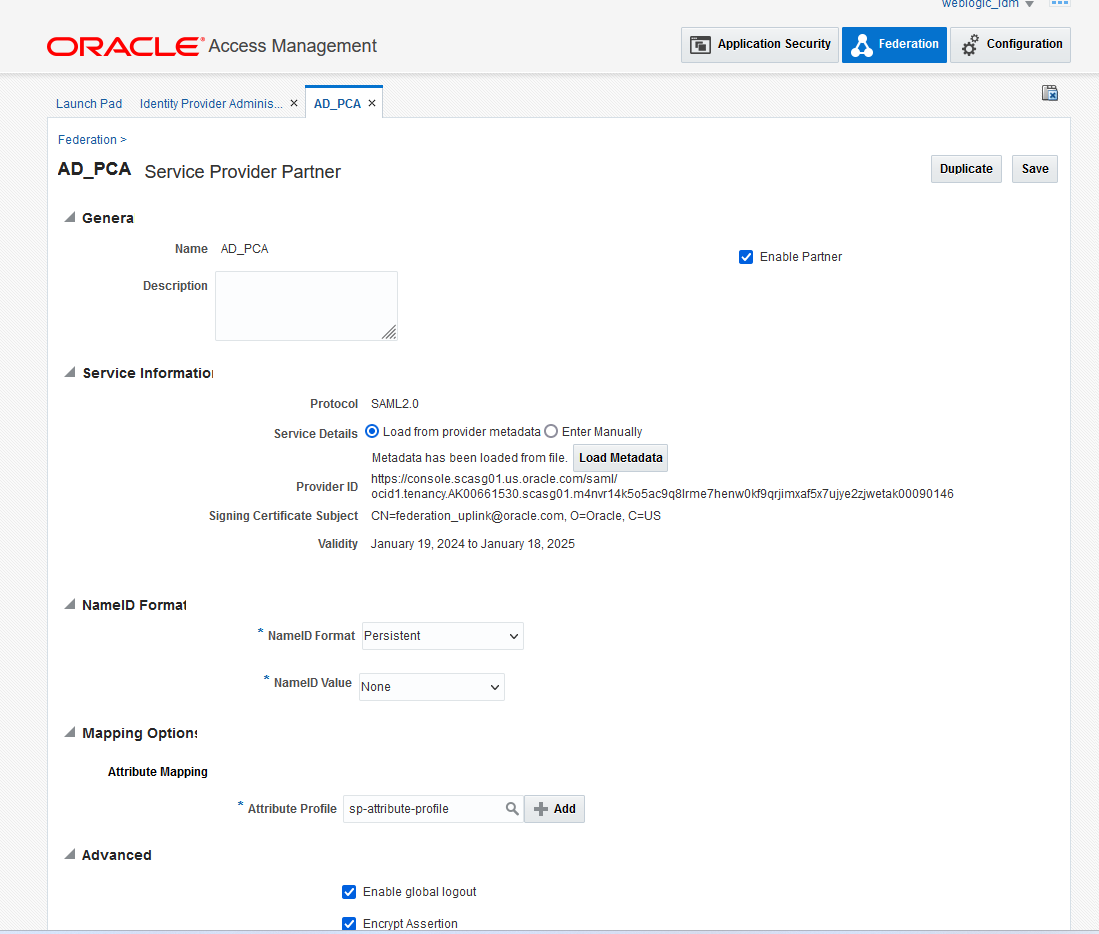Click the SAML2.0 protocol value

[395, 404]
